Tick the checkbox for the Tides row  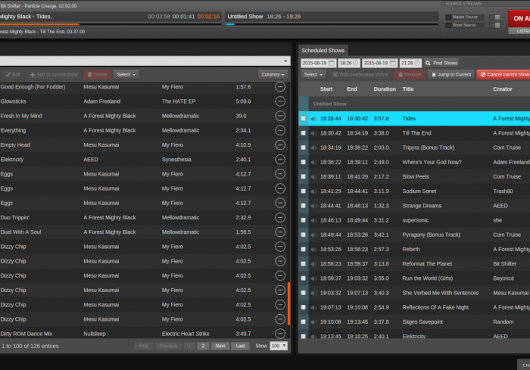click(x=303, y=119)
